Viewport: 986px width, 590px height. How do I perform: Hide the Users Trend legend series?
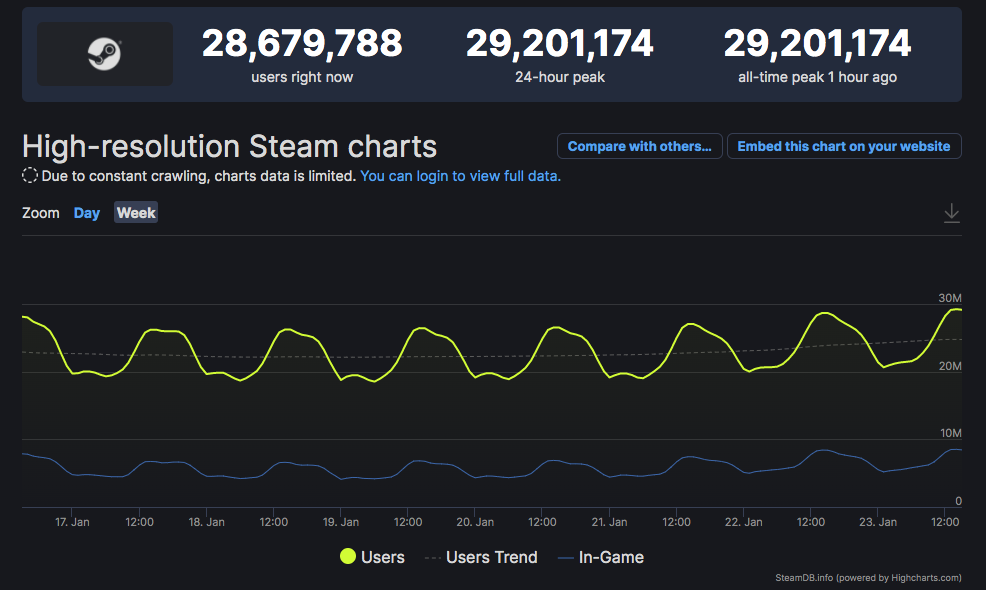pyautogui.click(x=481, y=557)
